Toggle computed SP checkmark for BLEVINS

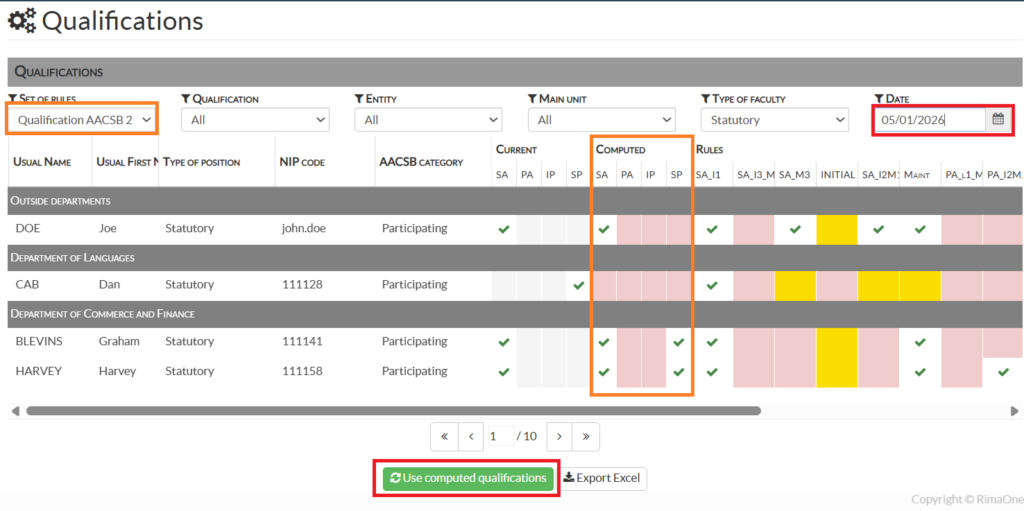679,342
